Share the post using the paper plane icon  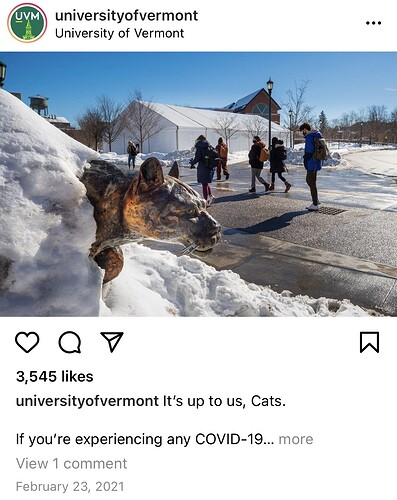click(x=112, y=342)
